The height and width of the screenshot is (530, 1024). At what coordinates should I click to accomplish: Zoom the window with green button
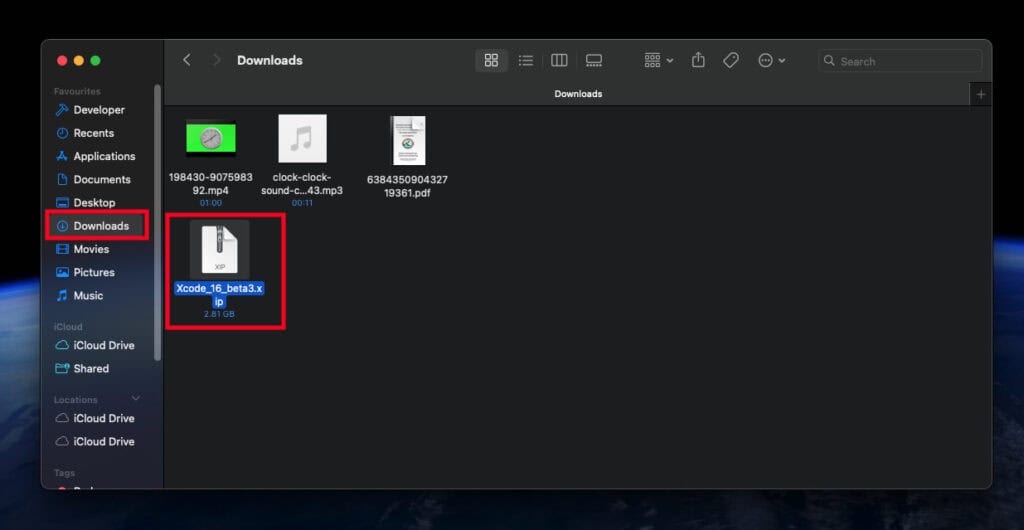click(95, 61)
